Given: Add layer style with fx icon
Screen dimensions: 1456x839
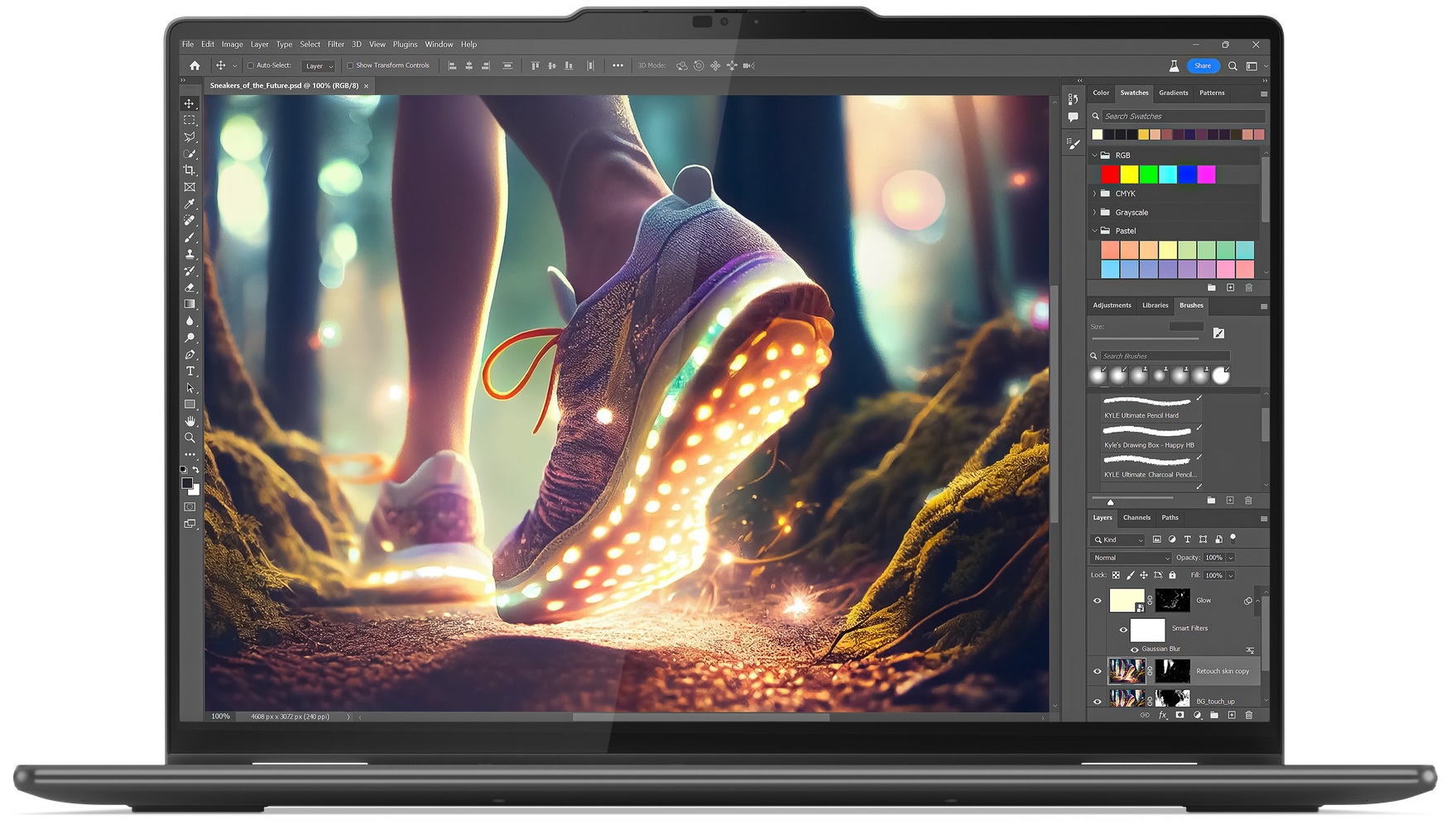Looking at the screenshot, I should [x=1162, y=715].
